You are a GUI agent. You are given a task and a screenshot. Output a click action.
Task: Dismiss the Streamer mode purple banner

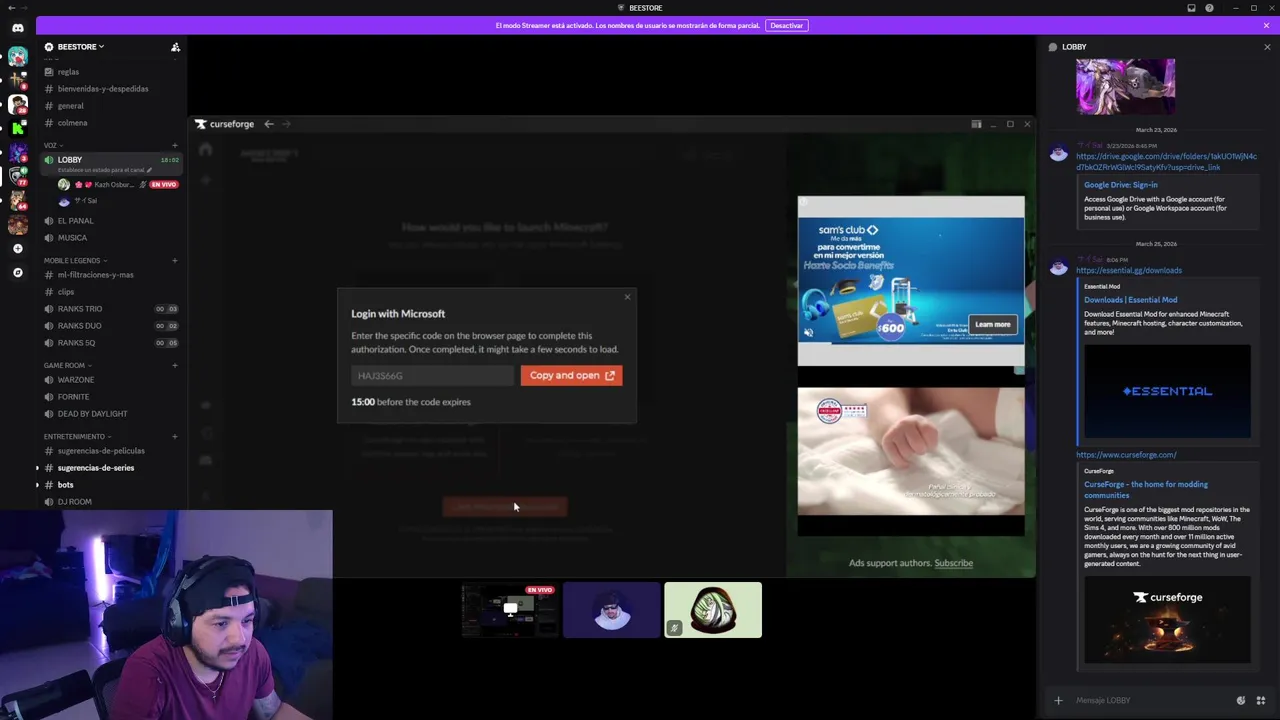[1266, 25]
